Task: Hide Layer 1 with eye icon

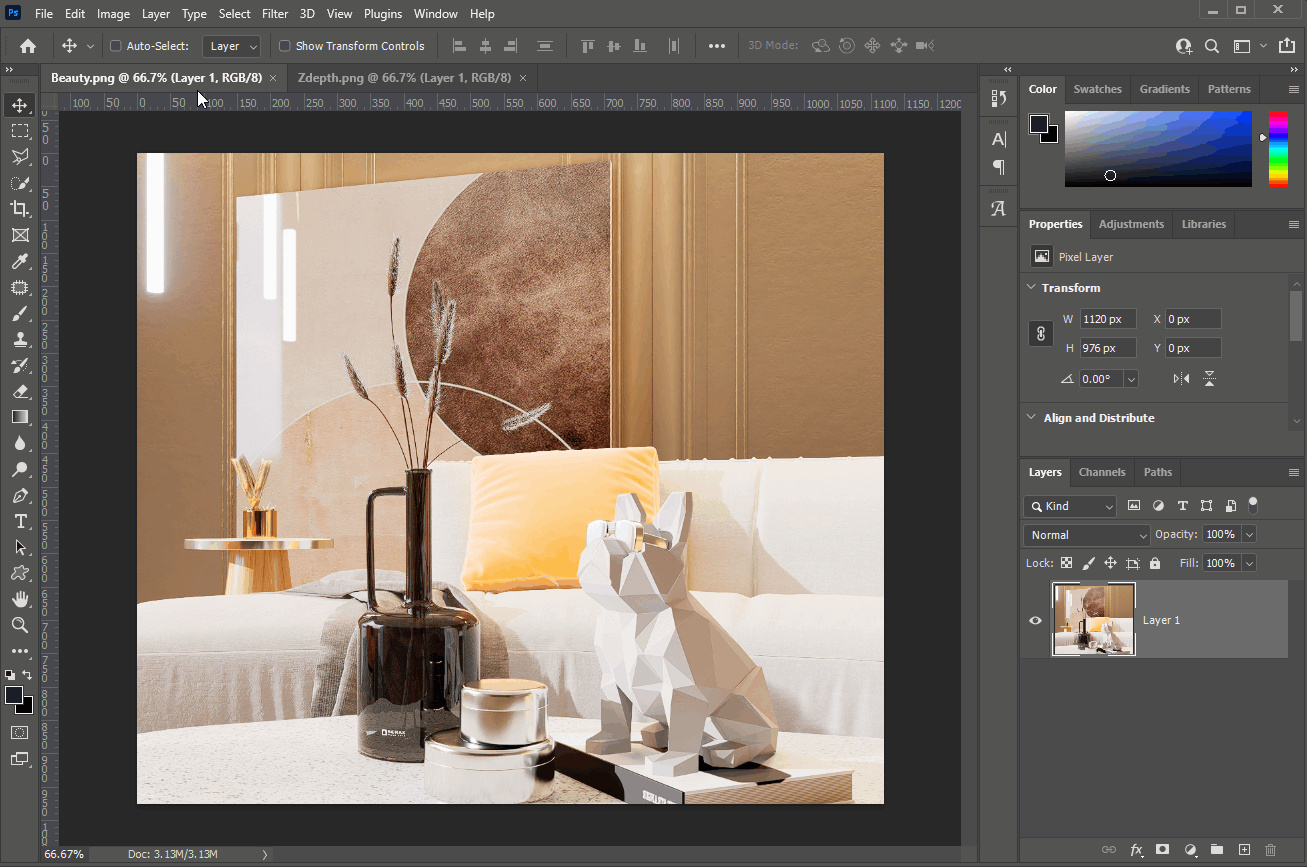Action: click(1035, 620)
